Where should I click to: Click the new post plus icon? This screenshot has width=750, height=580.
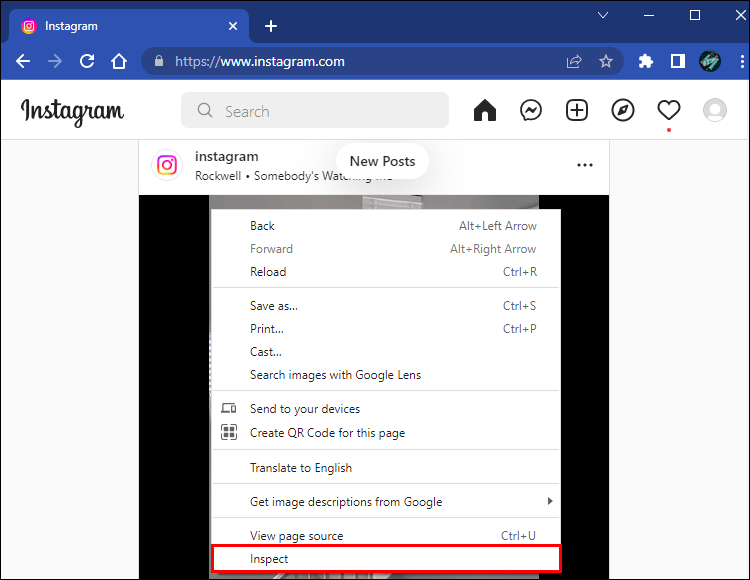click(577, 110)
